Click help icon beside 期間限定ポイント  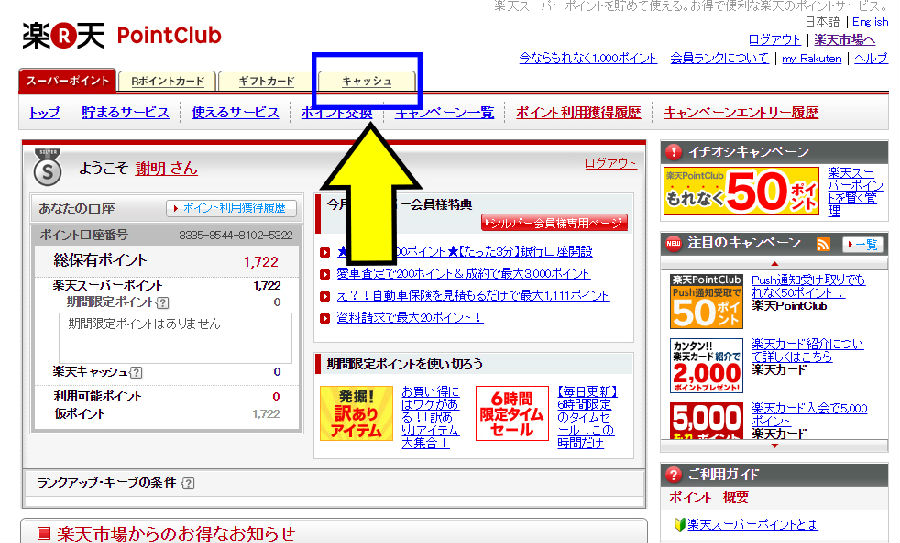pos(163,302)
